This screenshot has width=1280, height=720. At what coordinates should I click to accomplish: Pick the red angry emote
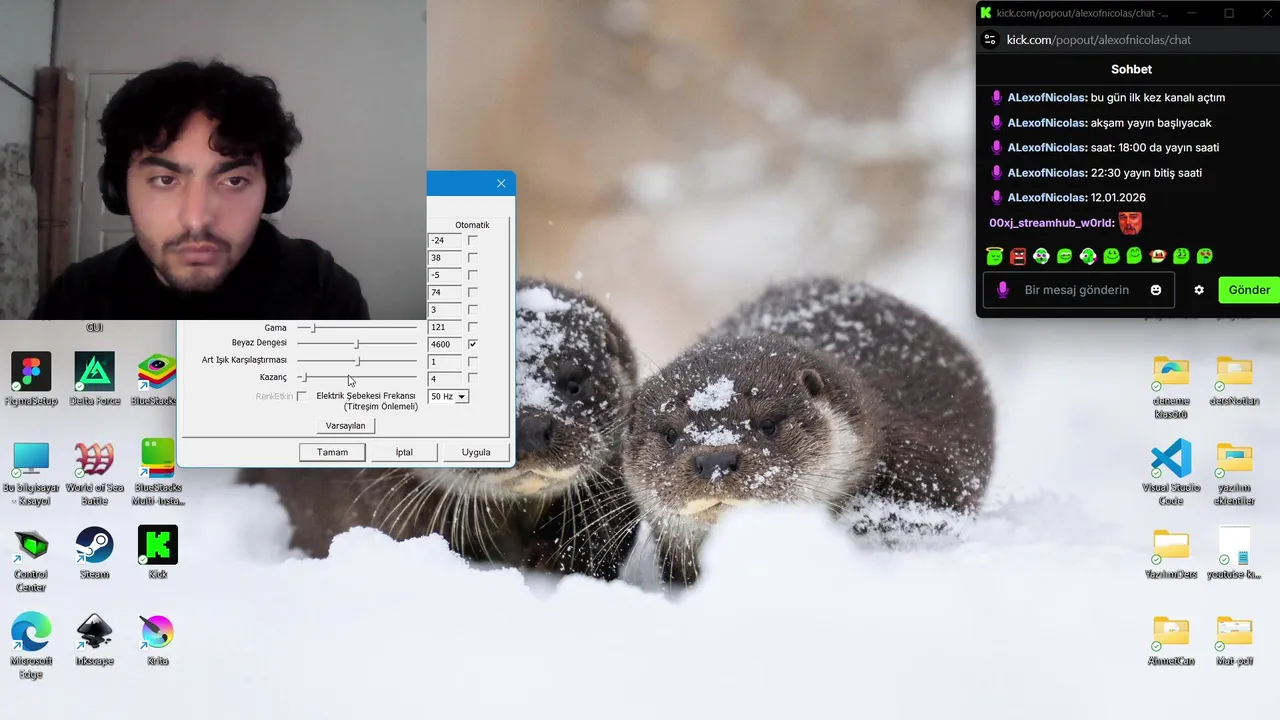coord(1018,257)
